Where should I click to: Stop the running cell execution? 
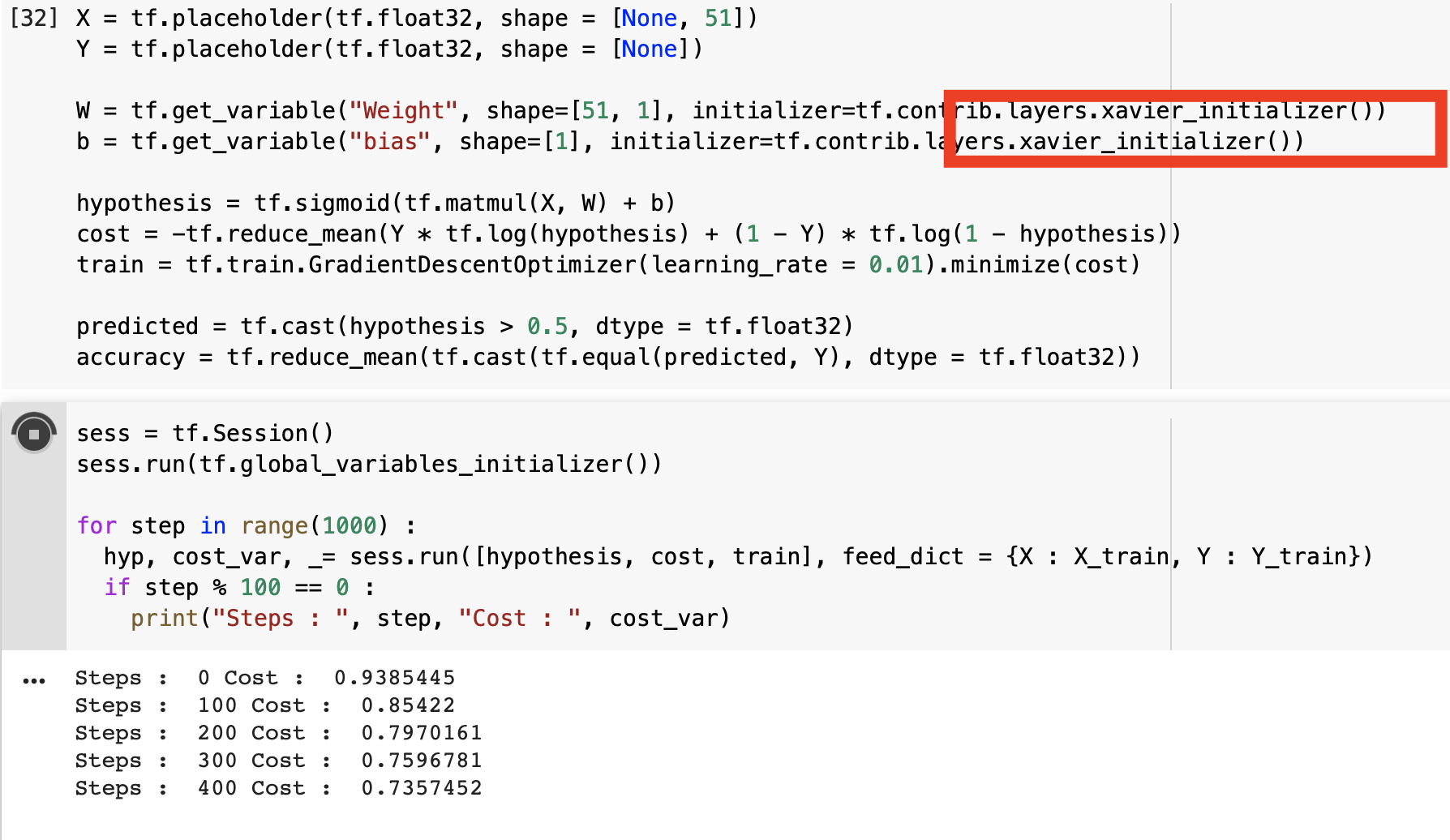tap(34, 434)
